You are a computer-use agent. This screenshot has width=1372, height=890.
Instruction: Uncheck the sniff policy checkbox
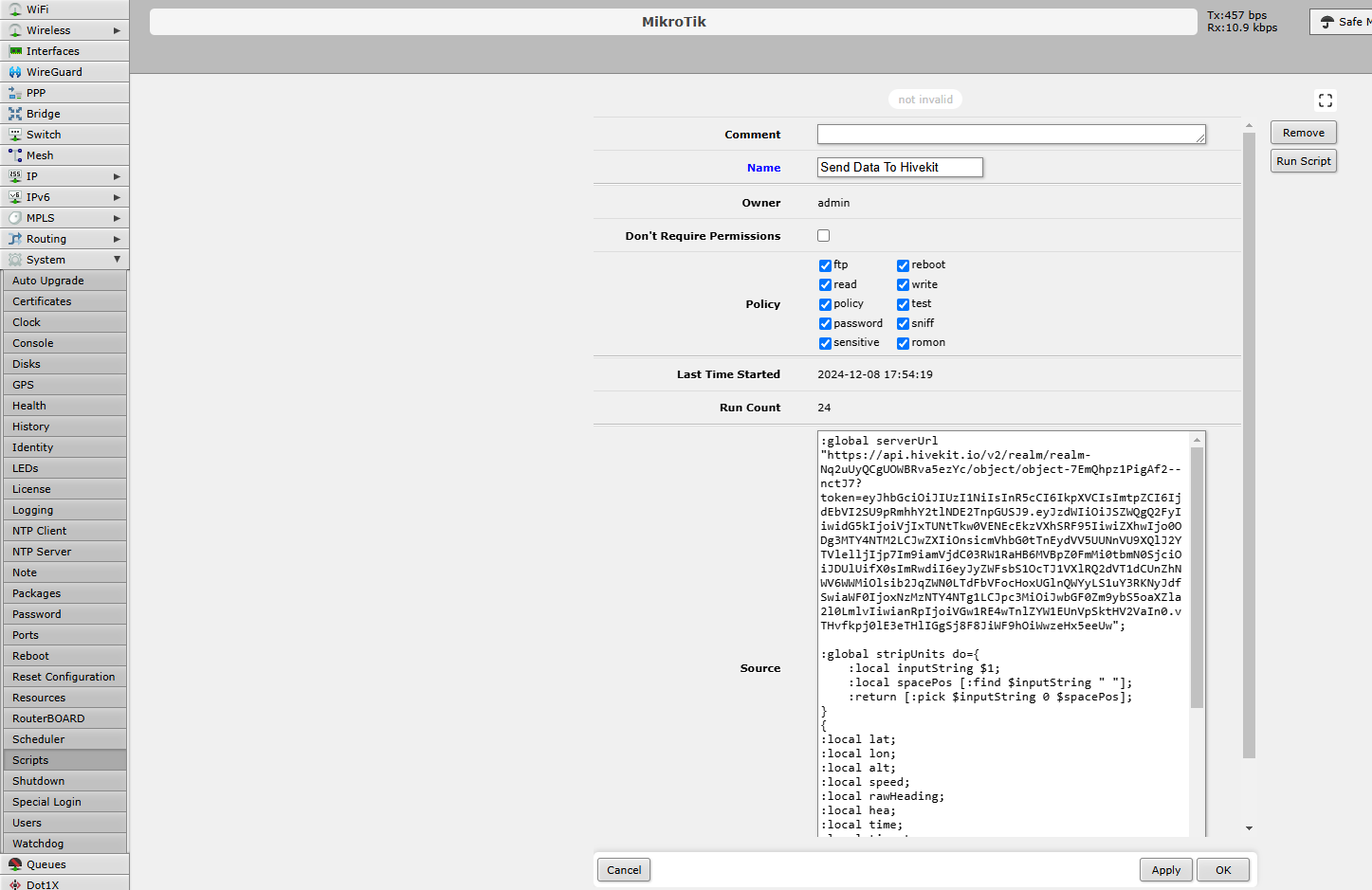pyautogui.click(x=903, y=323)
